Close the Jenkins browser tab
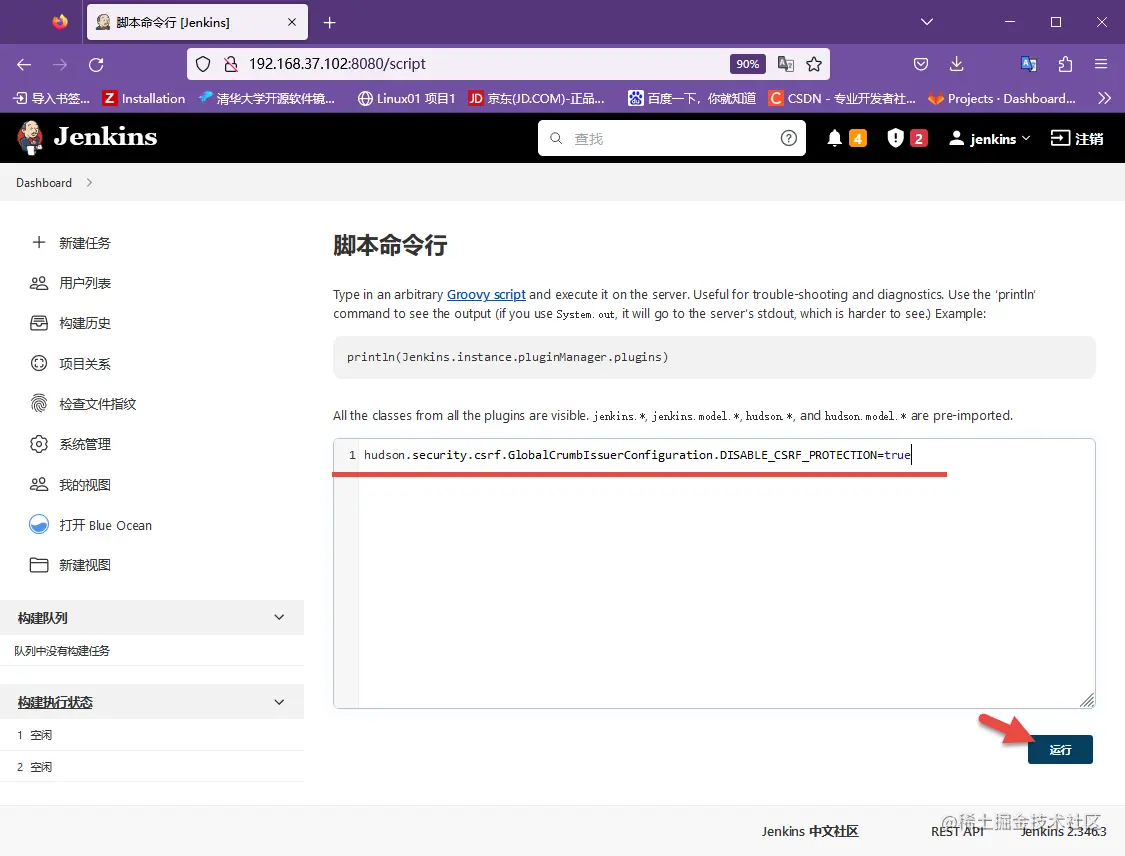The width and height of the screenshot is (1125, 856). (x=292, y=22)
